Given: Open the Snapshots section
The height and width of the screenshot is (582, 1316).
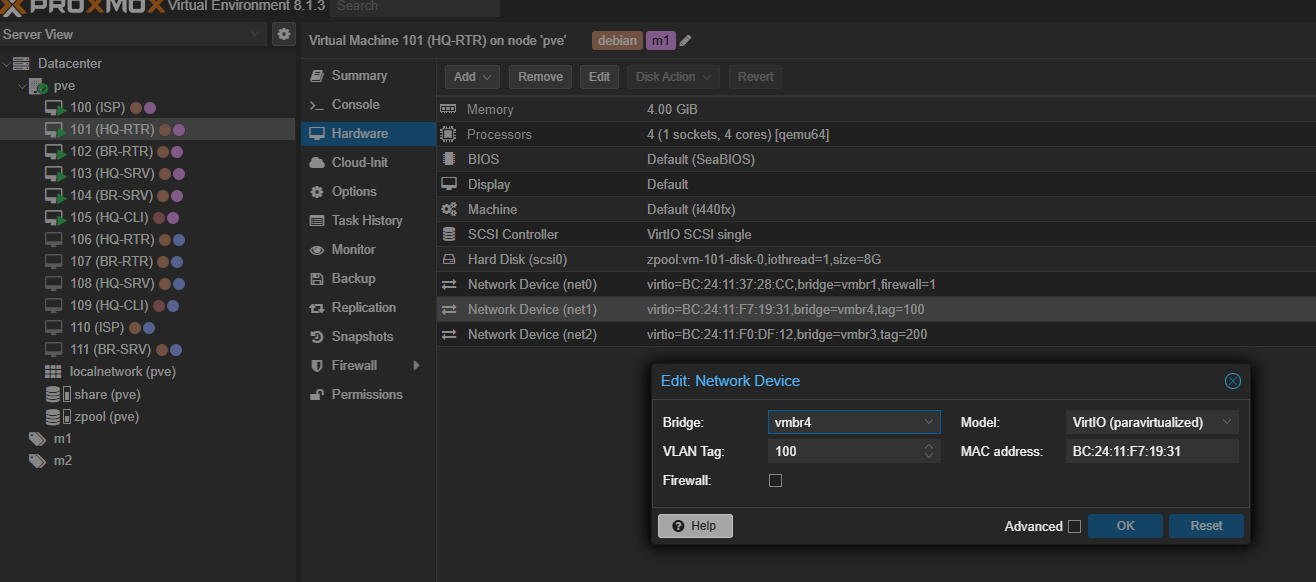Looking at the screenshot, I should point(362,336).
